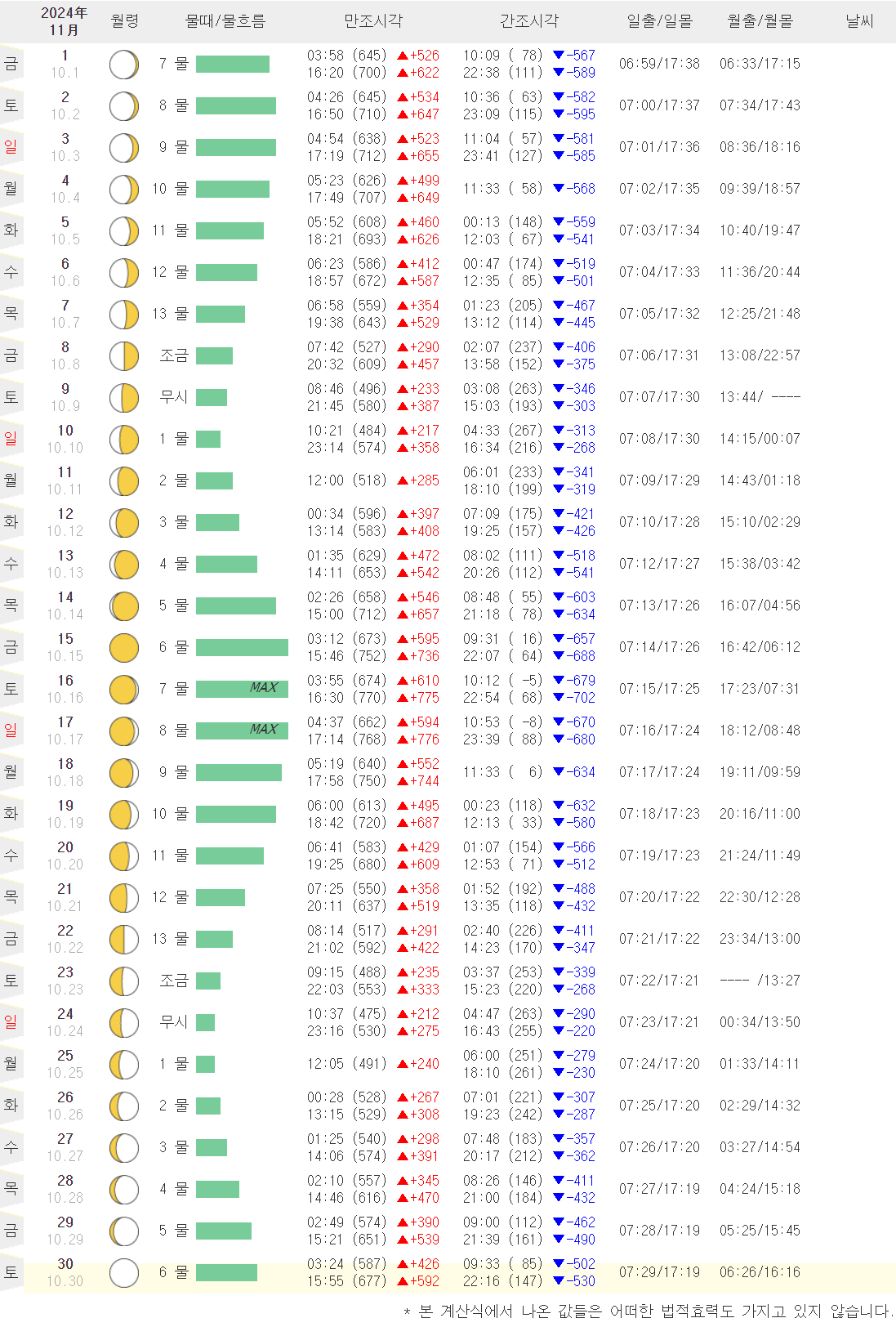The height and width of the screenshot is (1327, 896).
Task: Click the half-moon icon for November 23
Action: pyautogui.click(x=124, y=981)
